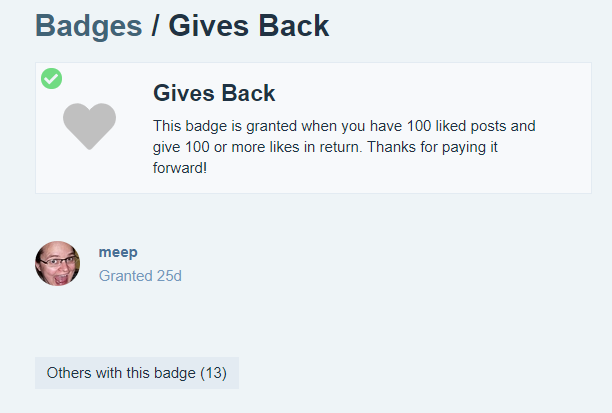Viewport: 612px width, 413px height.
Task: Go back to the Badges page
Action: (89, 26)
